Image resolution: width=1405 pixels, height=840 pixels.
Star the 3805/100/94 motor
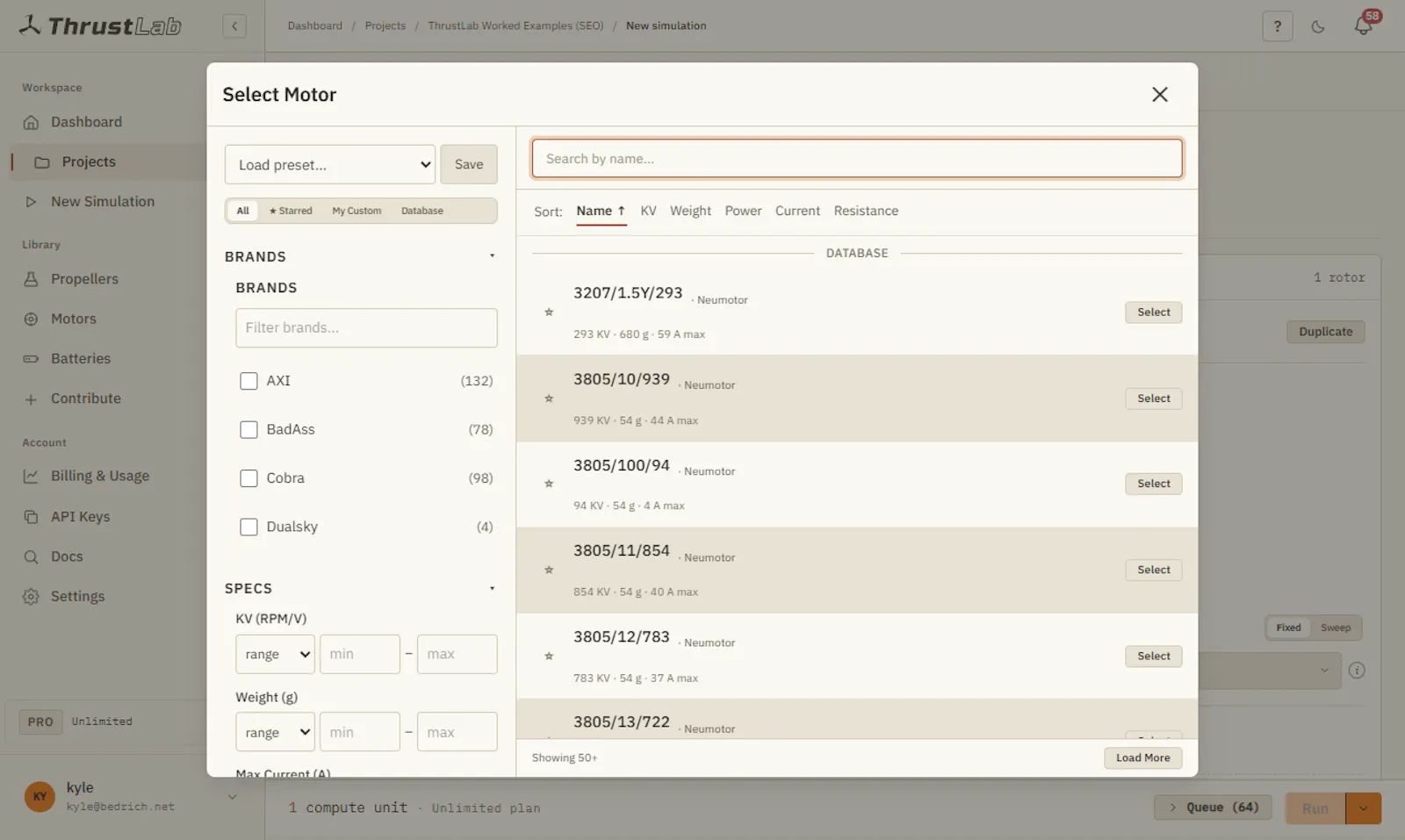(x=549, y=484)
